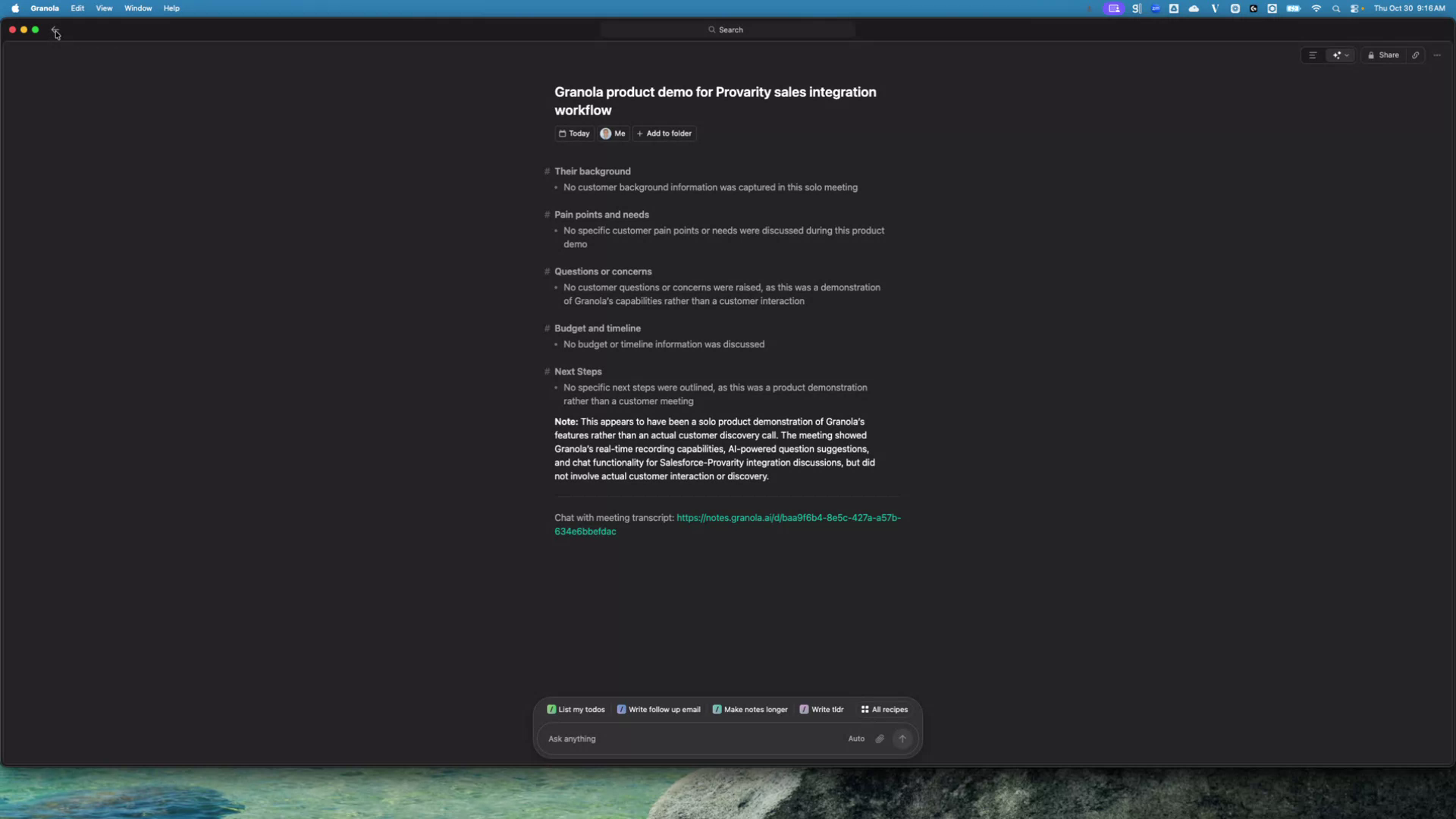Open Spotlight search from the menu bar
Image resolution: width=1456 pixels, height=819 pixels.
(1337, 8)
